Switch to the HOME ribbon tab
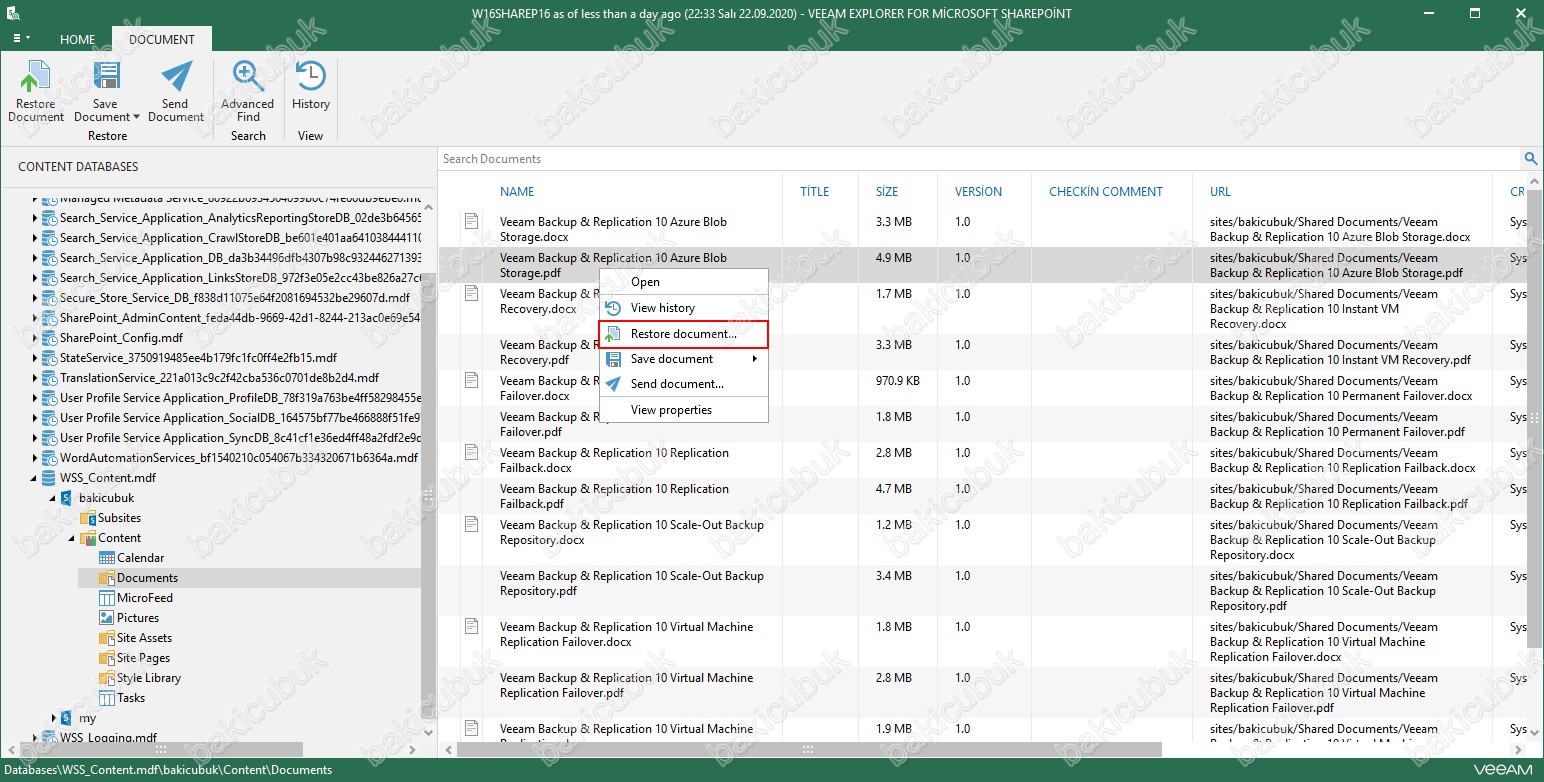The width and height of the screenshot is (1544, 782). click(x=77, y=39)
